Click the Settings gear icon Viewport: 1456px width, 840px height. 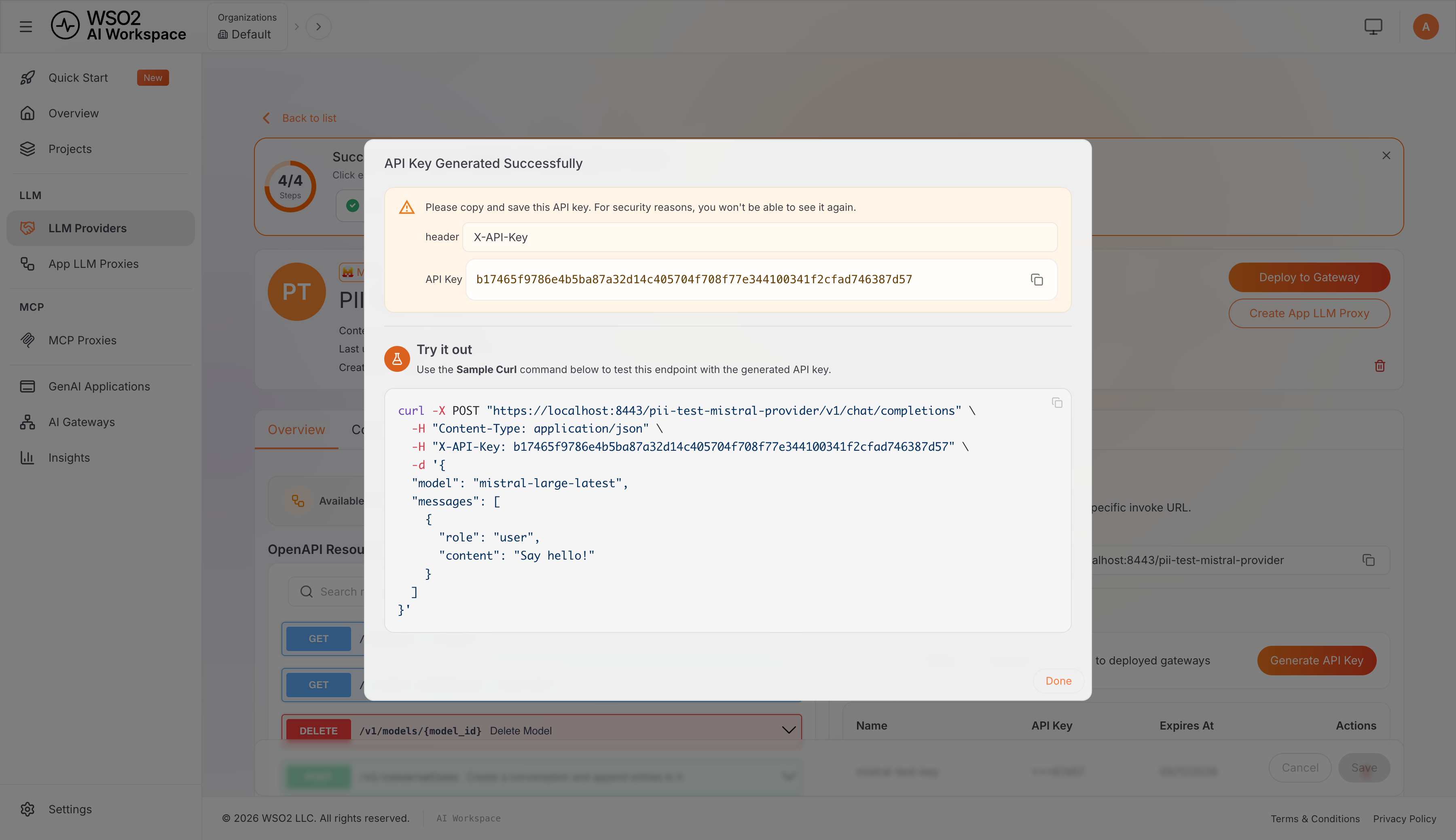28,809
